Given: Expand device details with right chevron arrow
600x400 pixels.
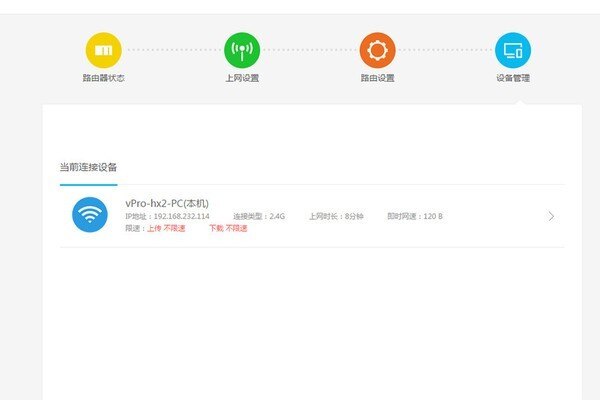Looking at the screenshot, I should coord(552,216).
